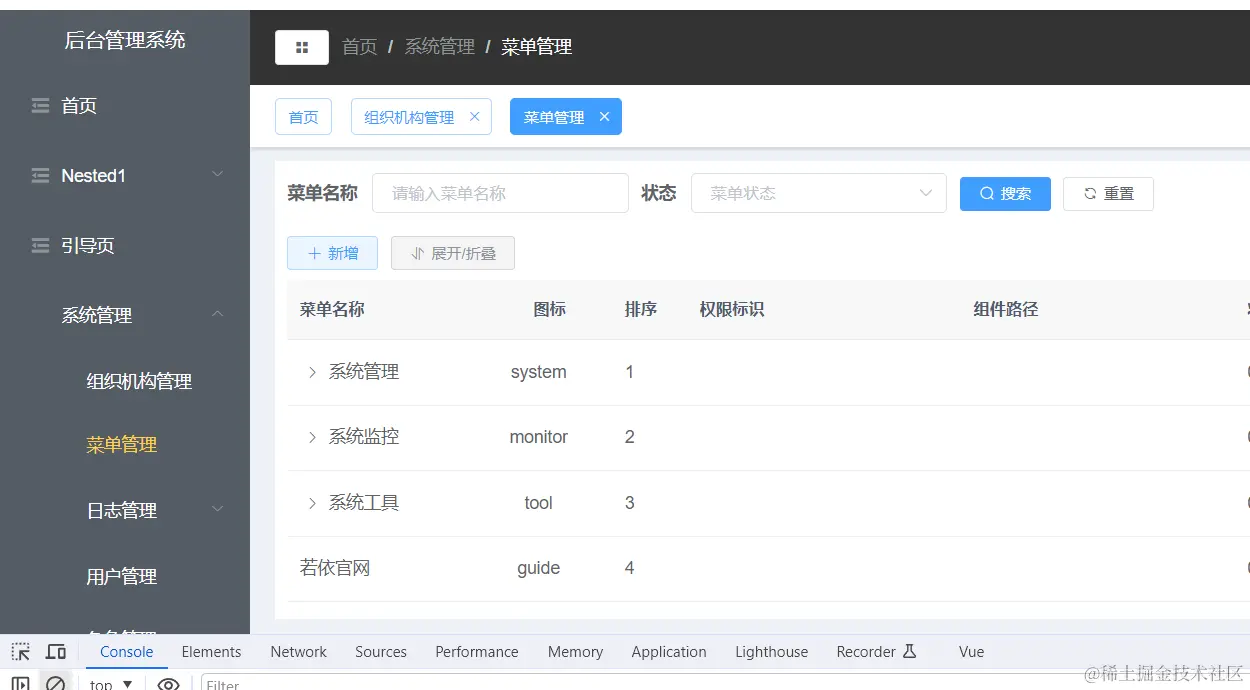The width and height of the screenshot is (1250, 690).
Task: Expand the 系统工具 table row
Action: pyautogui.click(x=312, y=503)
